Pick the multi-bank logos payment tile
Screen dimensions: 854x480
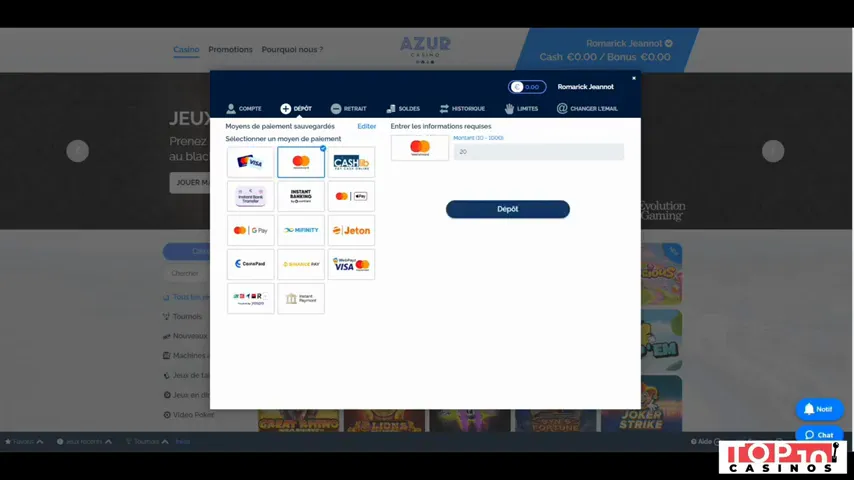pos(251,299)
